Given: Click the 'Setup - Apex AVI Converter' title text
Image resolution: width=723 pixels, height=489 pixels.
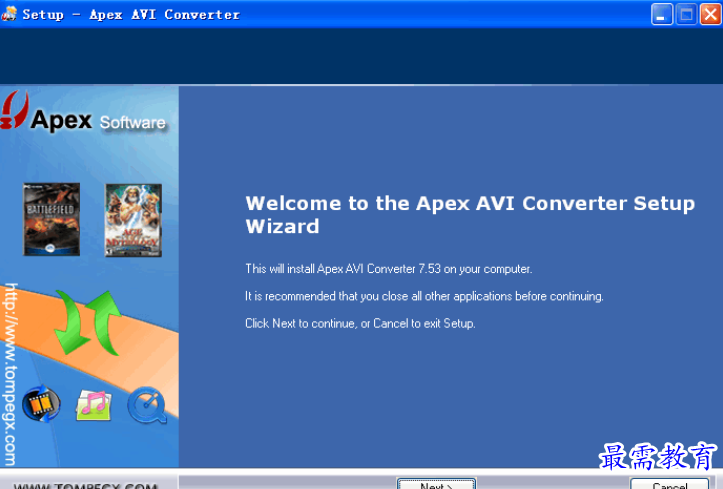Looking at the screenshot, I should point(131,15).
